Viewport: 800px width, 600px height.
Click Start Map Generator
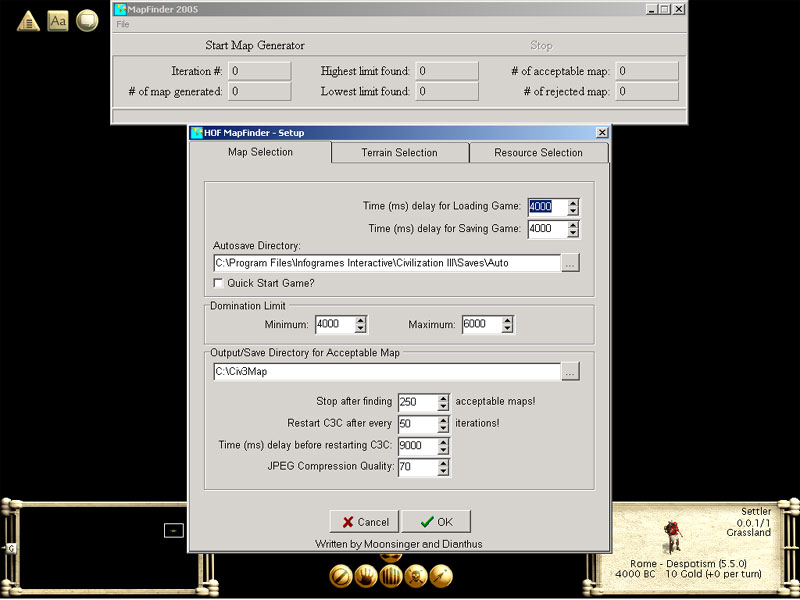tap(255, 45)
